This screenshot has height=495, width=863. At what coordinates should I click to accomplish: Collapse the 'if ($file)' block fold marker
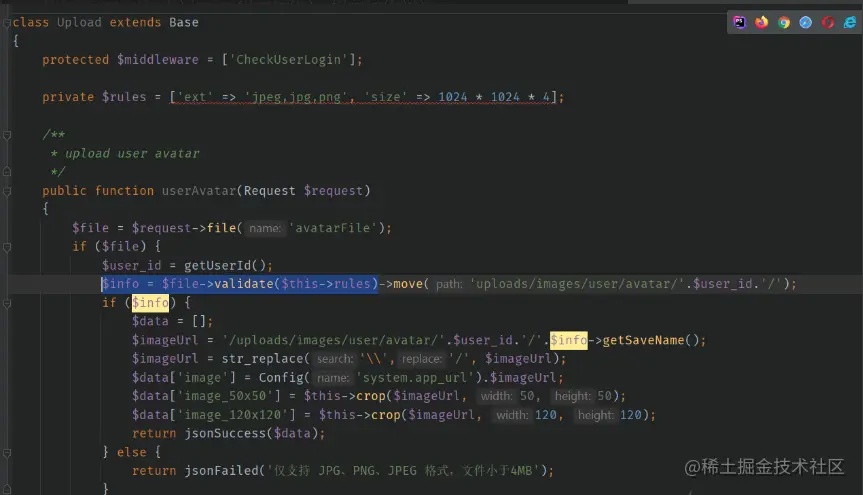click(7, 247)
